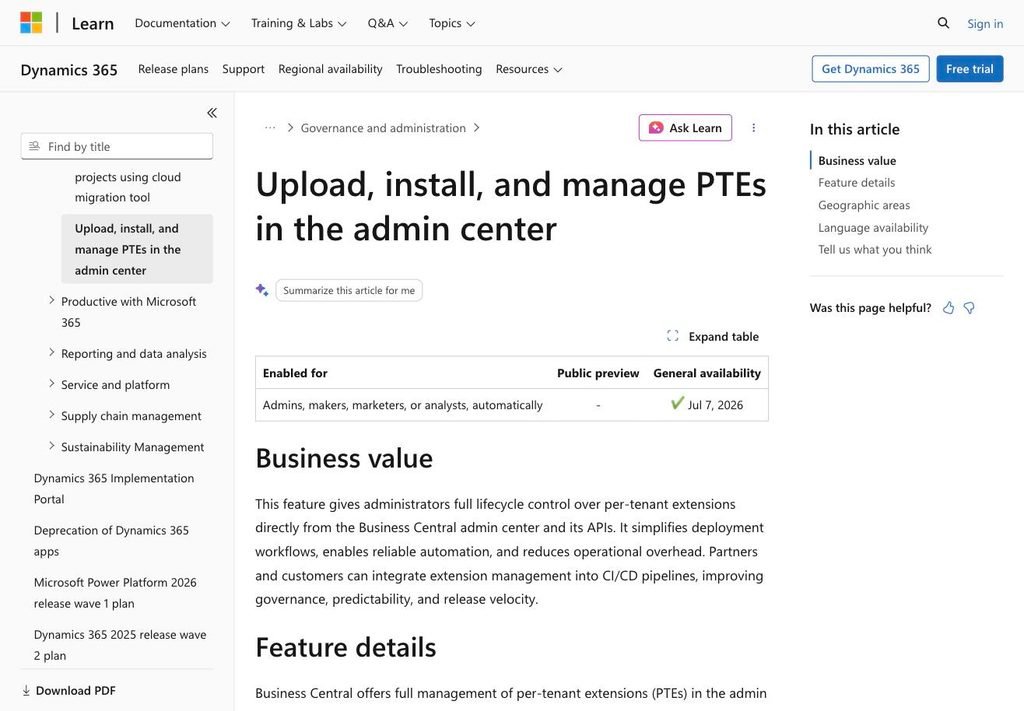
Task: Open Dynamics 365 Implementation Portal
Action: click(x=114, y=488)
